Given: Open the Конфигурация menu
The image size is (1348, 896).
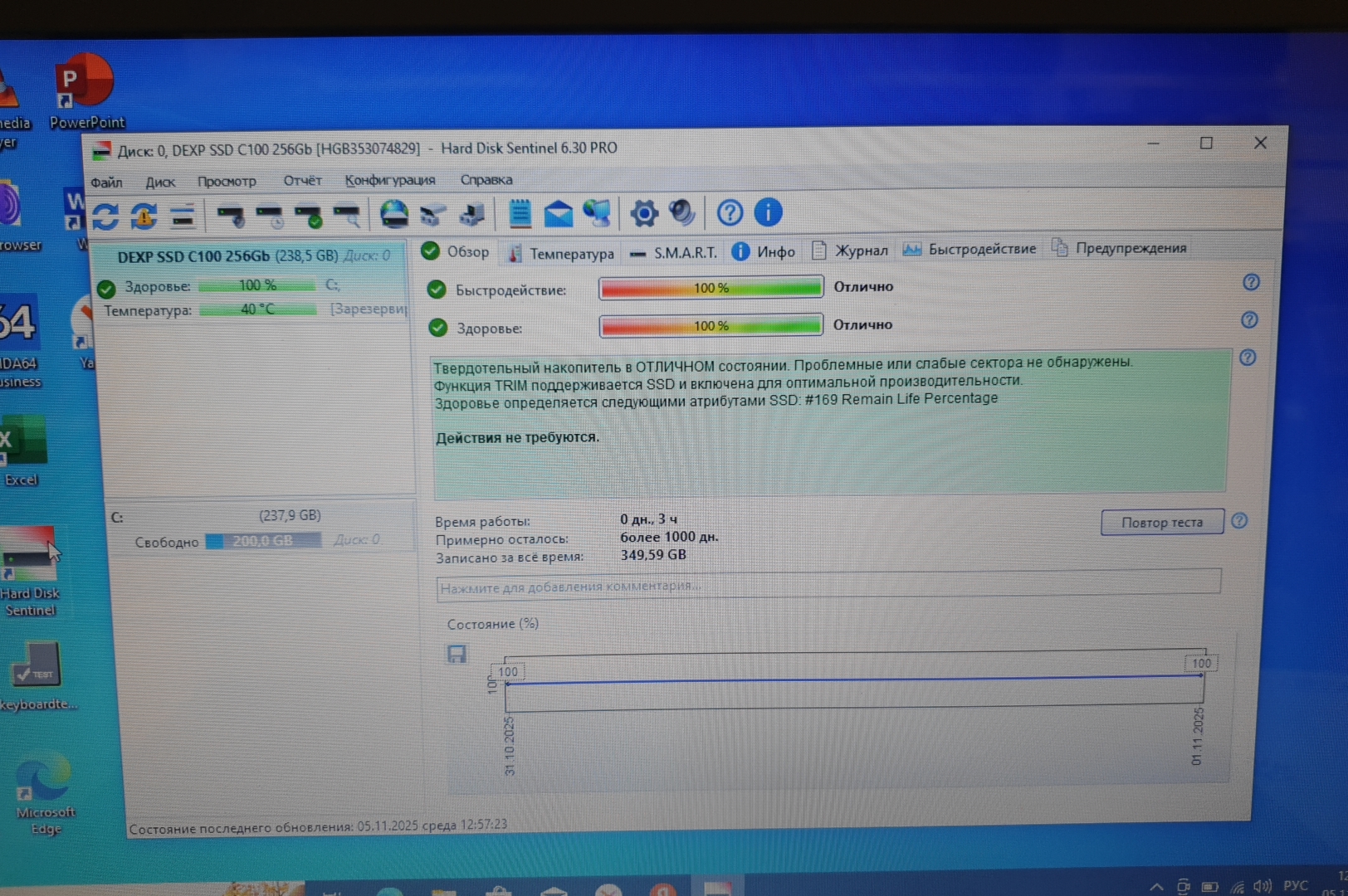Looking at the screenshot, I should 389,180.
